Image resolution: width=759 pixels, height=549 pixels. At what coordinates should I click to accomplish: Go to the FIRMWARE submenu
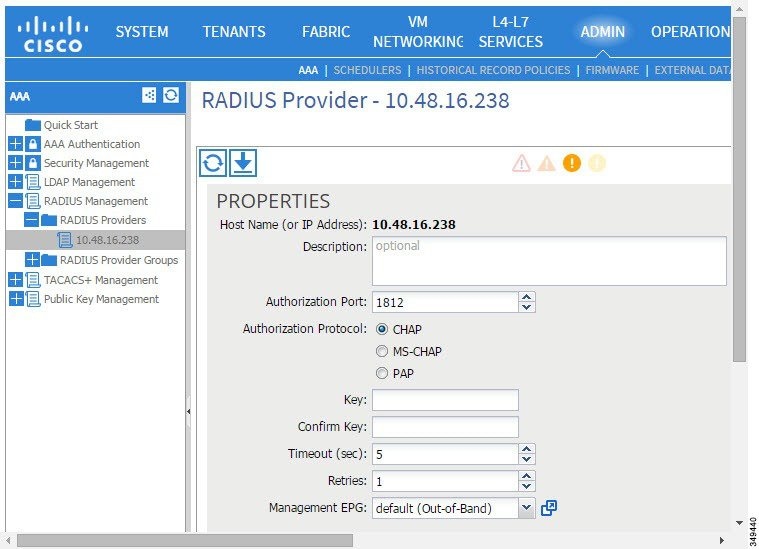point(612,70)
